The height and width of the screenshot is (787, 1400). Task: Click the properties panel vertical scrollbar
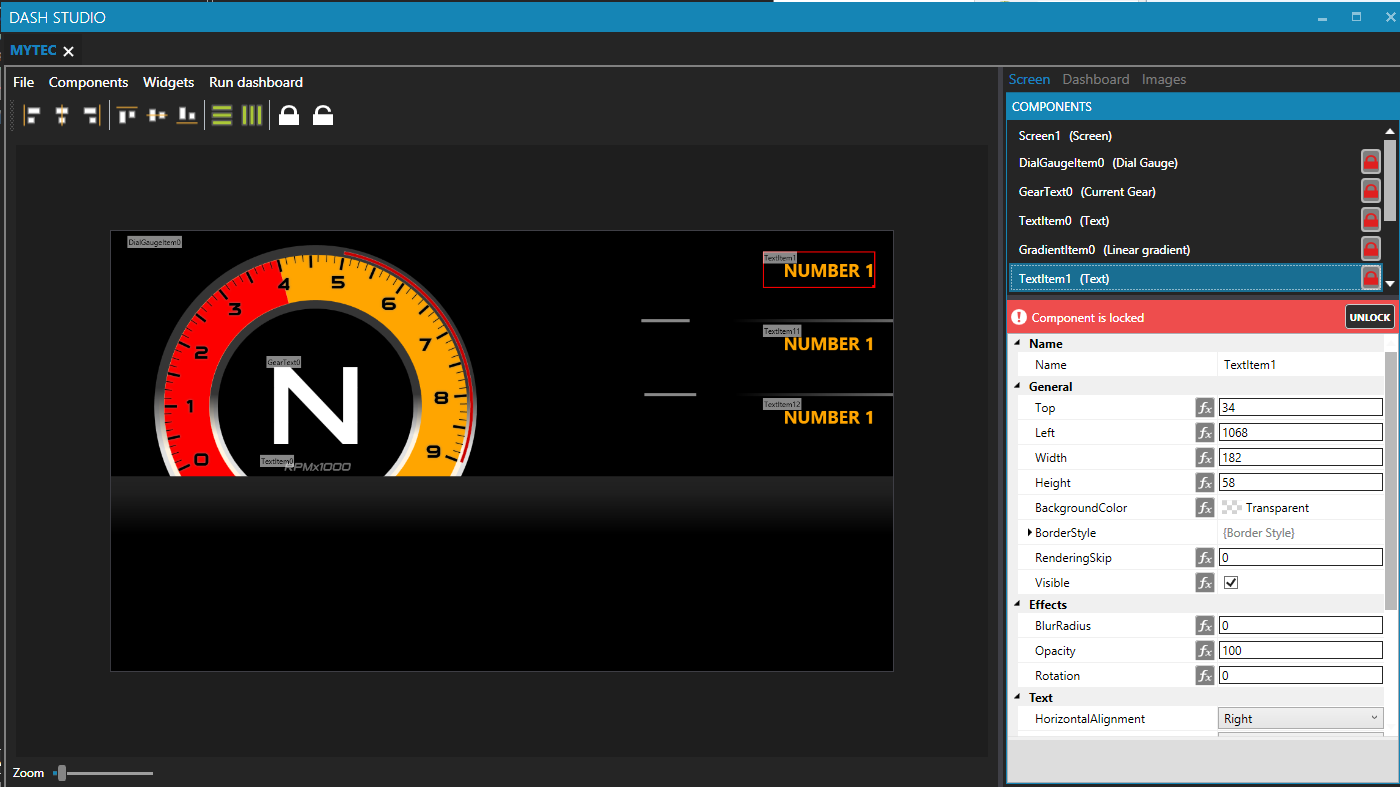(x=1391, y=480)
